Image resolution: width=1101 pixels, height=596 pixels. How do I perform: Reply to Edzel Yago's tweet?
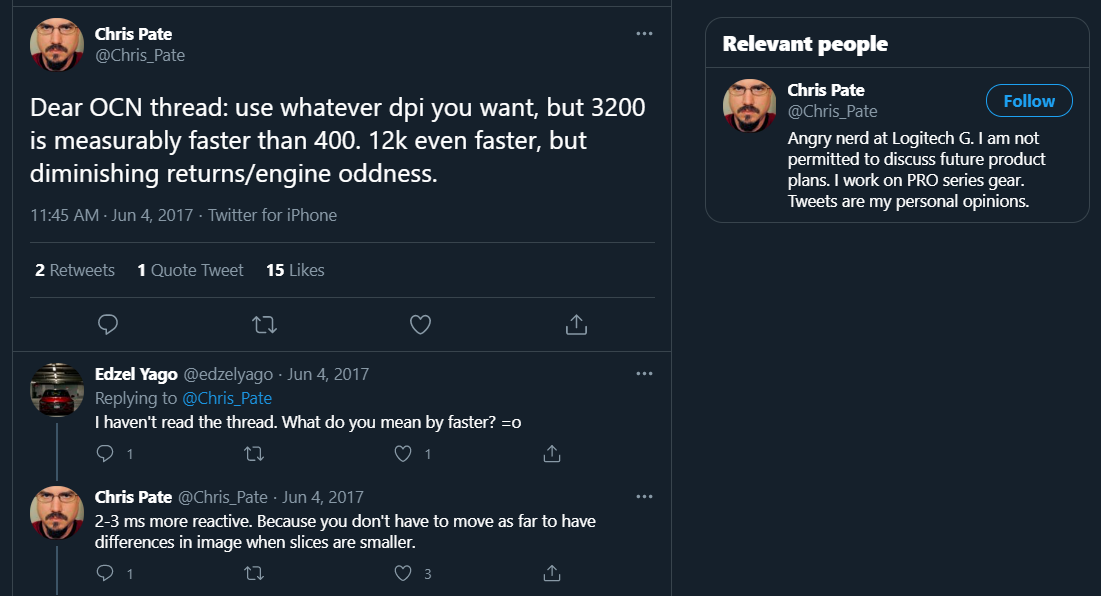click(x=107, y=454)
